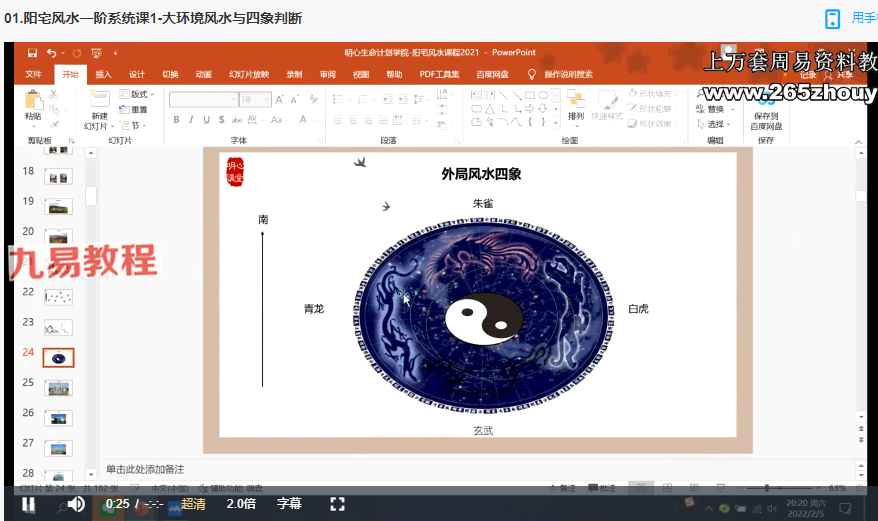Pause the video playback
The width and height of the screenshot is (878, 521).
[29, 504]
